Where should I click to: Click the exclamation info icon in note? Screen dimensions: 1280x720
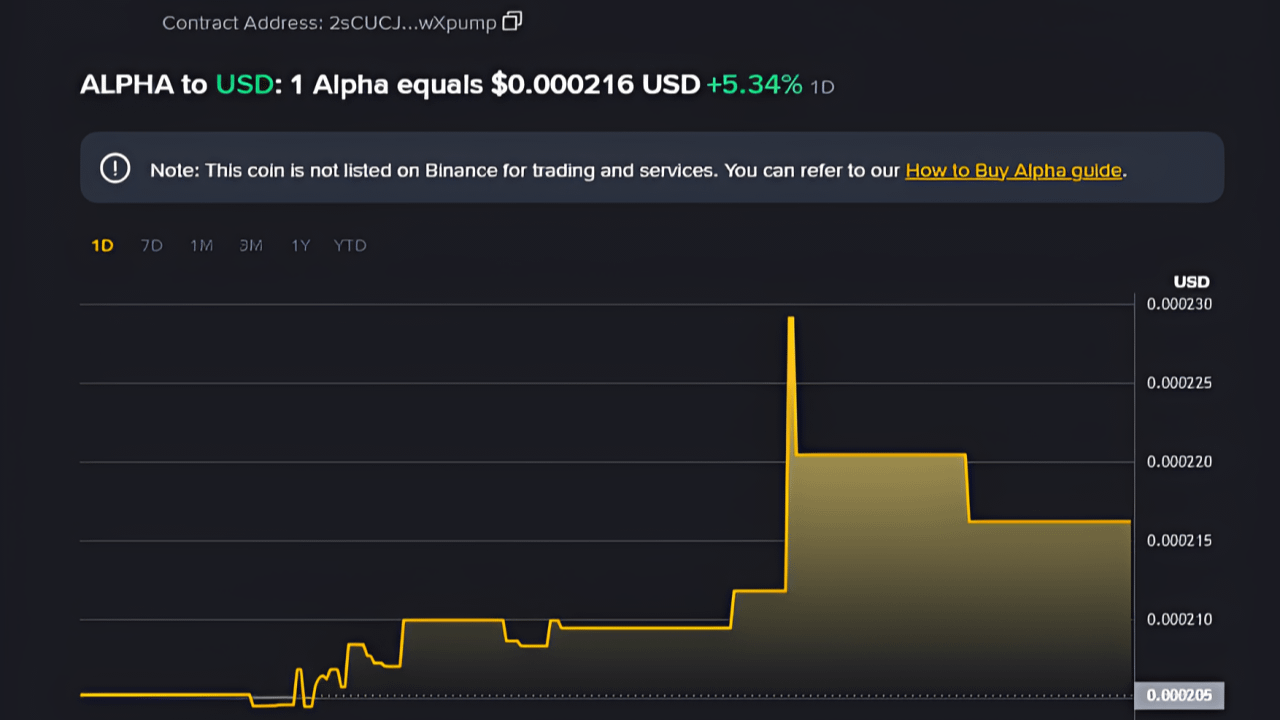(x=115, y=168)
